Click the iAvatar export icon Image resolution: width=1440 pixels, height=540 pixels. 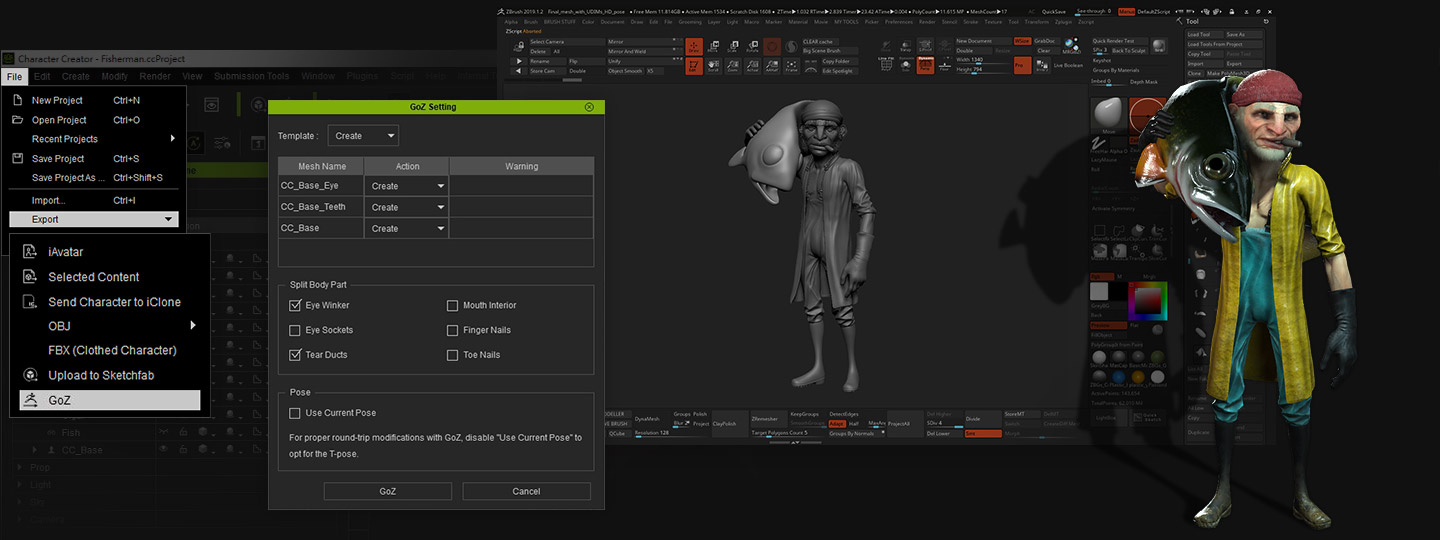click(x=30, y=252)
